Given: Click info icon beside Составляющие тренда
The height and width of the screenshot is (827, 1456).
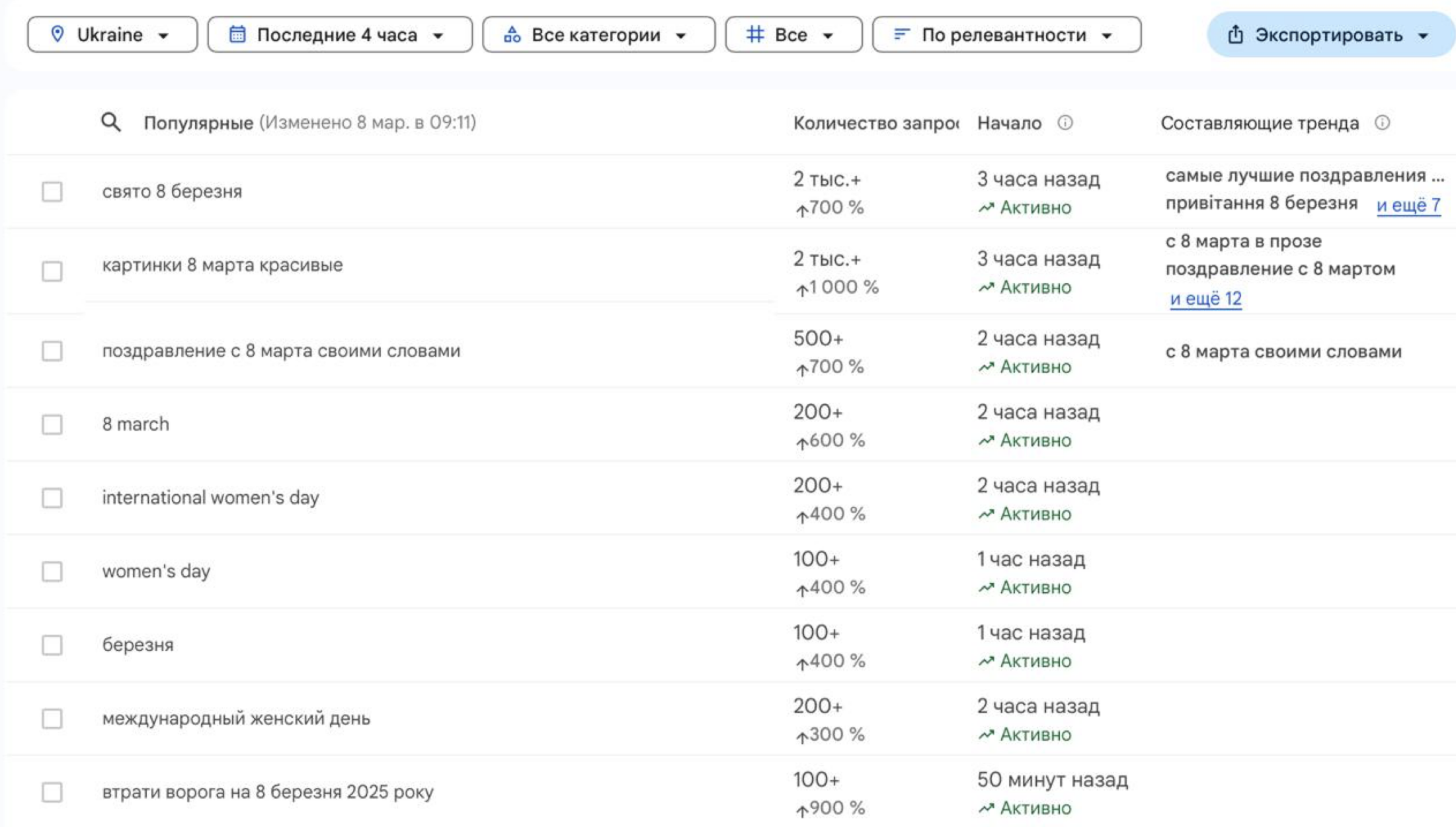Looking at the screenshot, I should (1382, 122).
